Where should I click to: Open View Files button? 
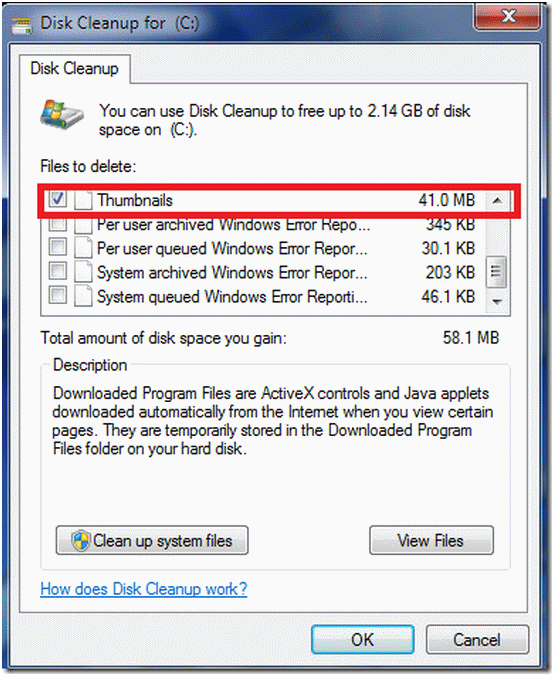[431, 540]
